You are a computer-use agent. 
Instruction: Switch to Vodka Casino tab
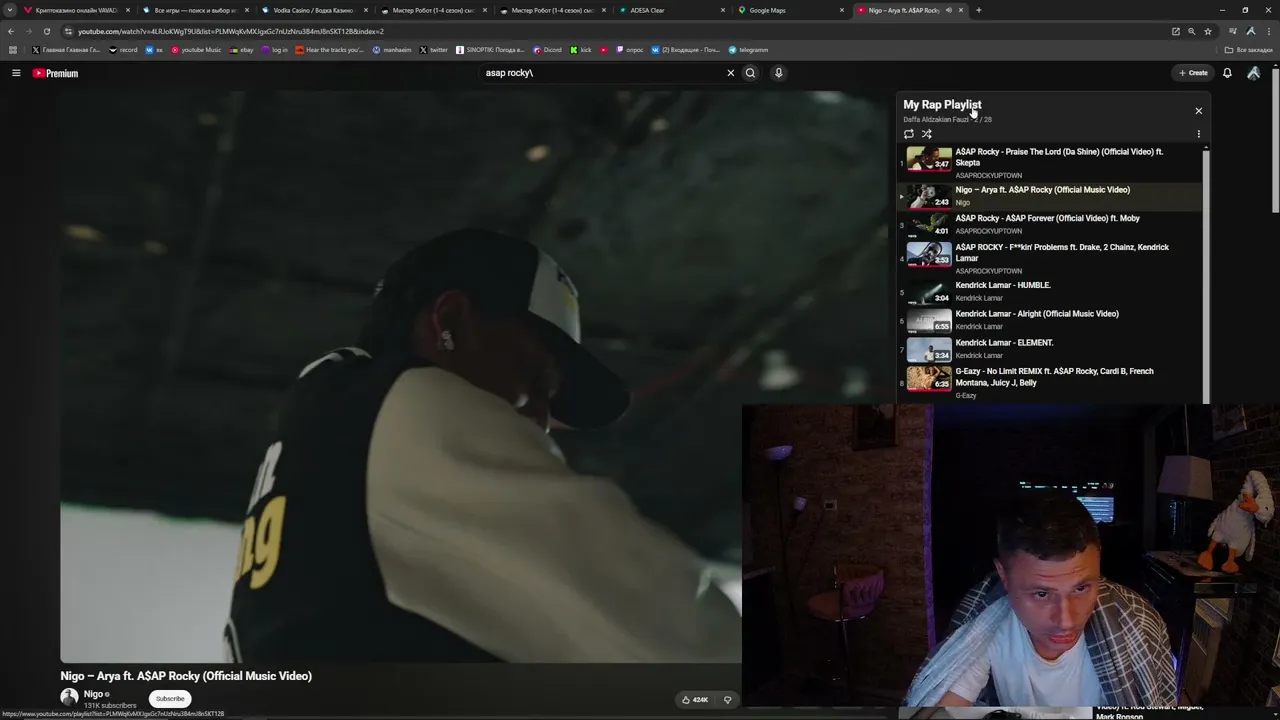[313, 10]
